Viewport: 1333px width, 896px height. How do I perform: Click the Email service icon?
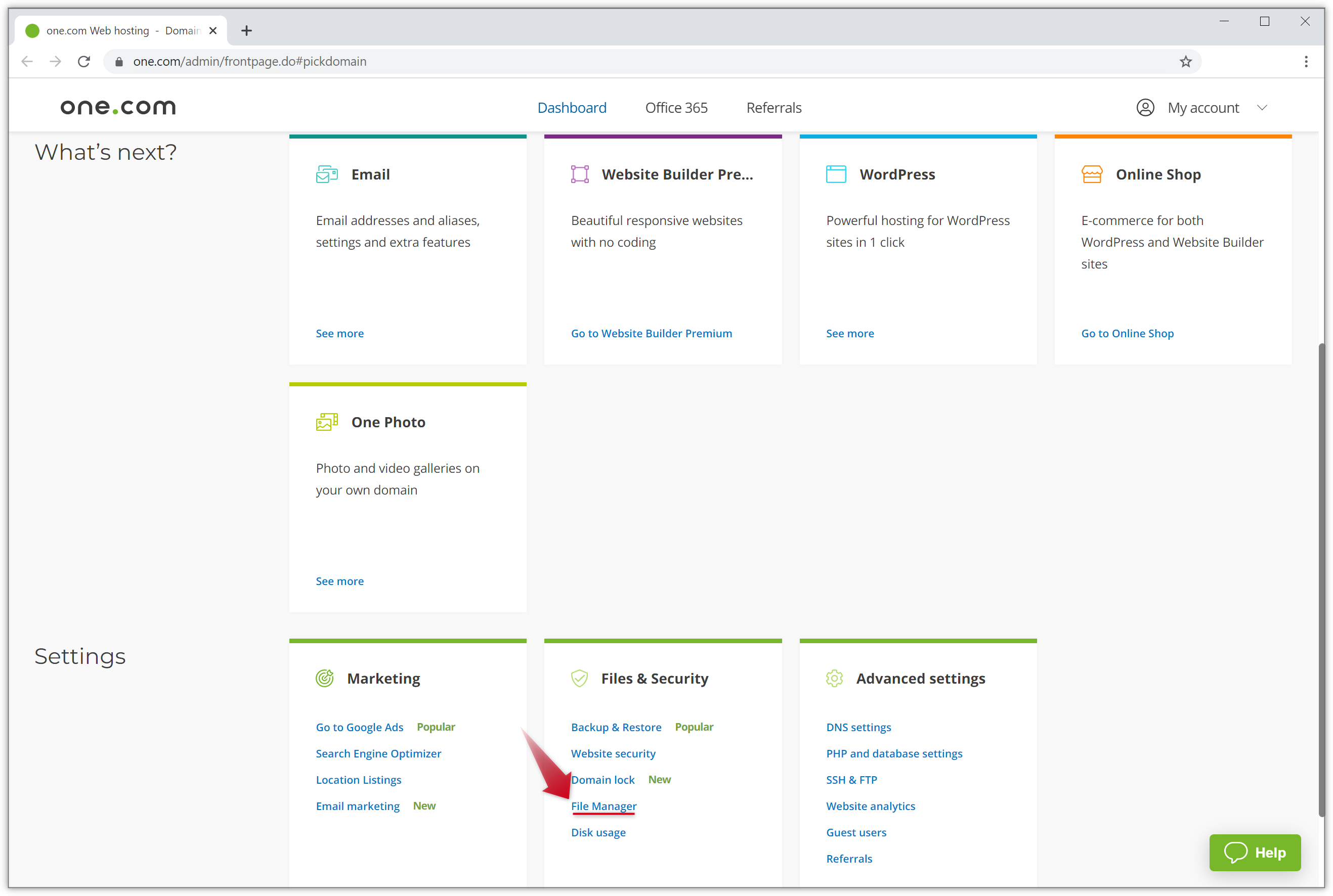coord(326,174)
